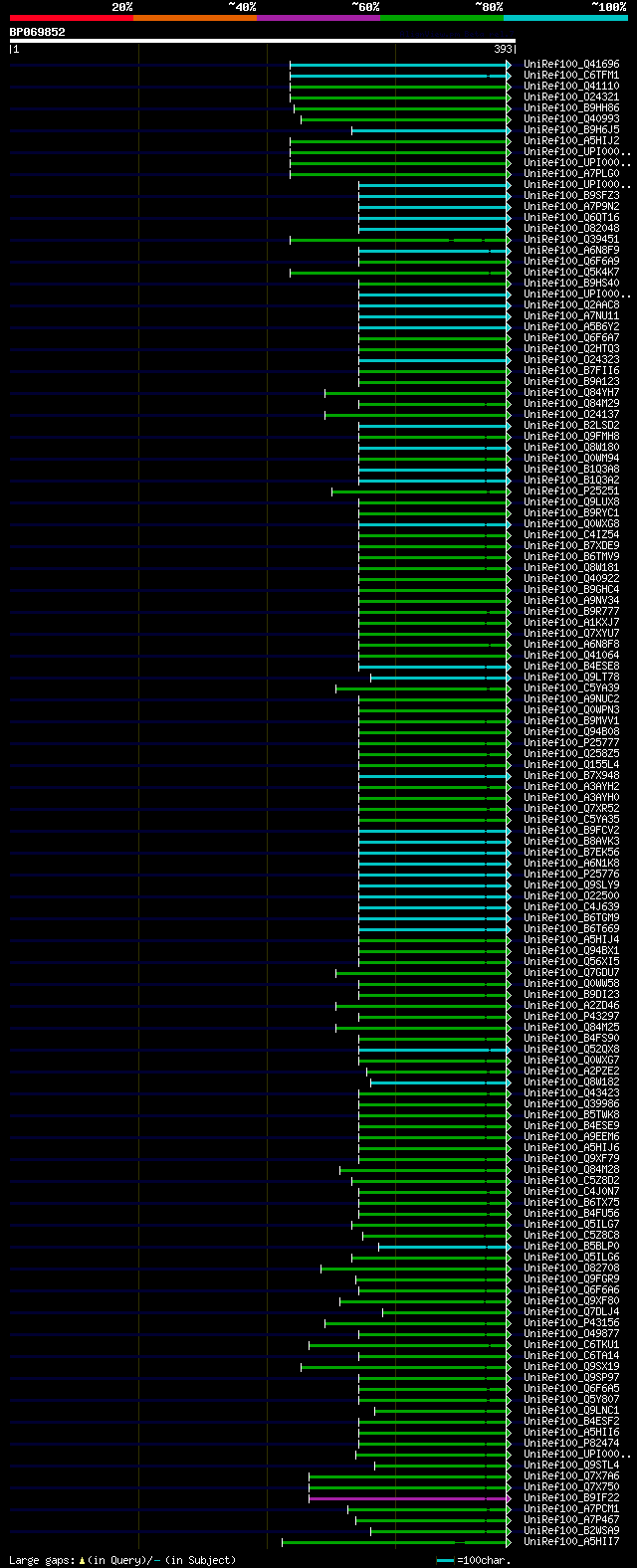Click the UniRef100_A6N8F9 label

pos(571,251)
